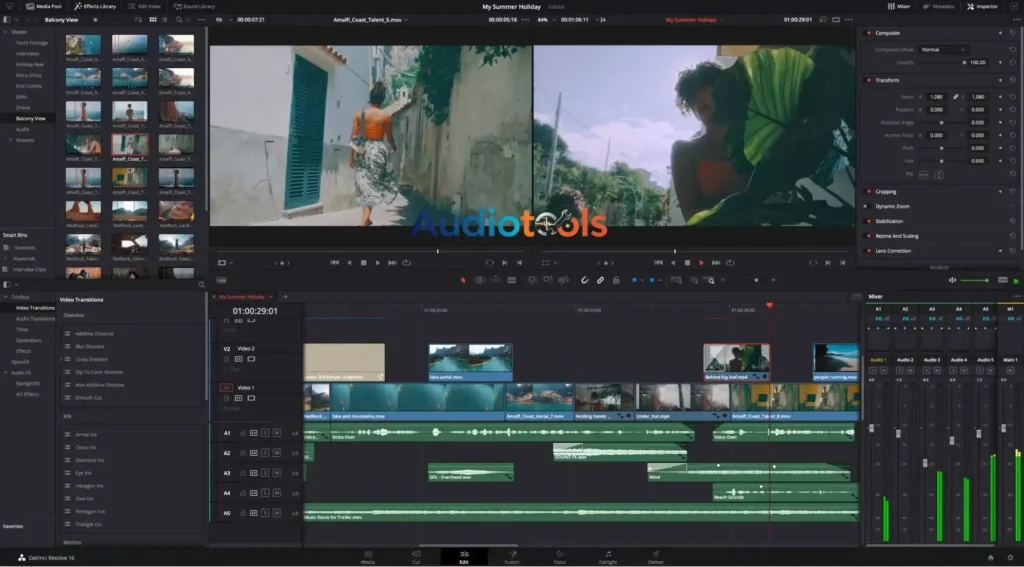Lock the Video 2 track
This screenshot has width=1024, height=567.
pyautogui.click(x=227, y=359)
